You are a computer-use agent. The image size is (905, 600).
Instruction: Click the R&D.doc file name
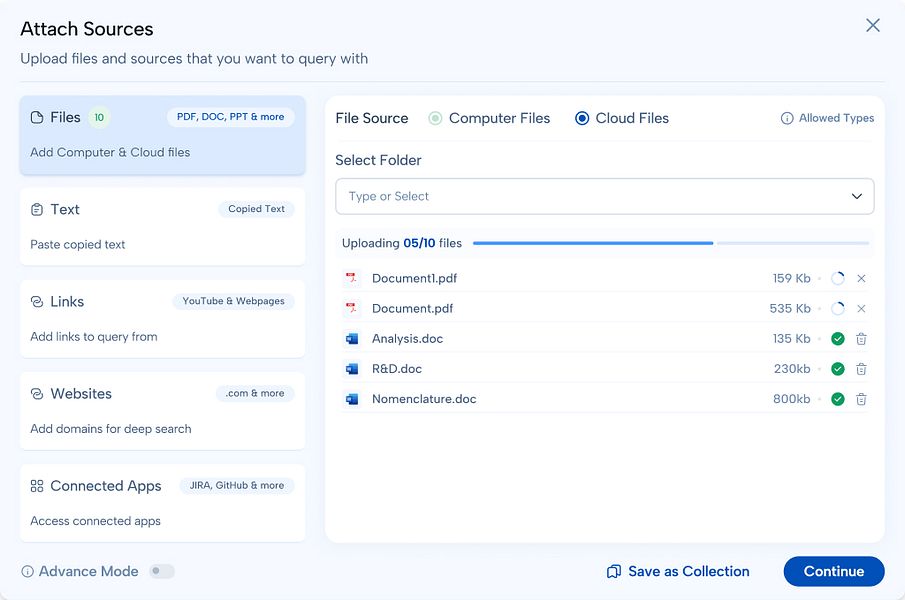[397, 369]
